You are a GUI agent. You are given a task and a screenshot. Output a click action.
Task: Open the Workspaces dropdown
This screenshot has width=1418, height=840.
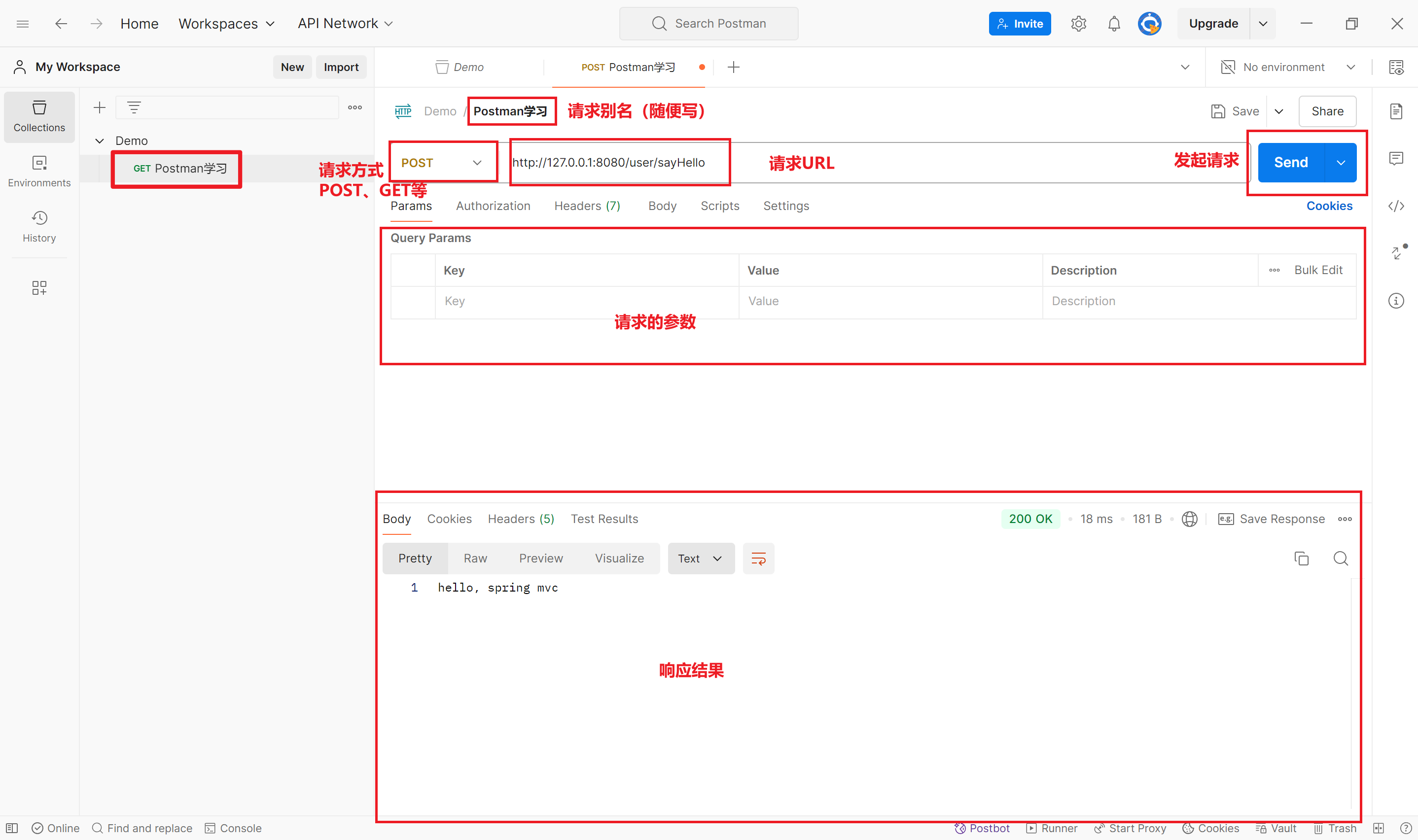(x=226, y=24)
